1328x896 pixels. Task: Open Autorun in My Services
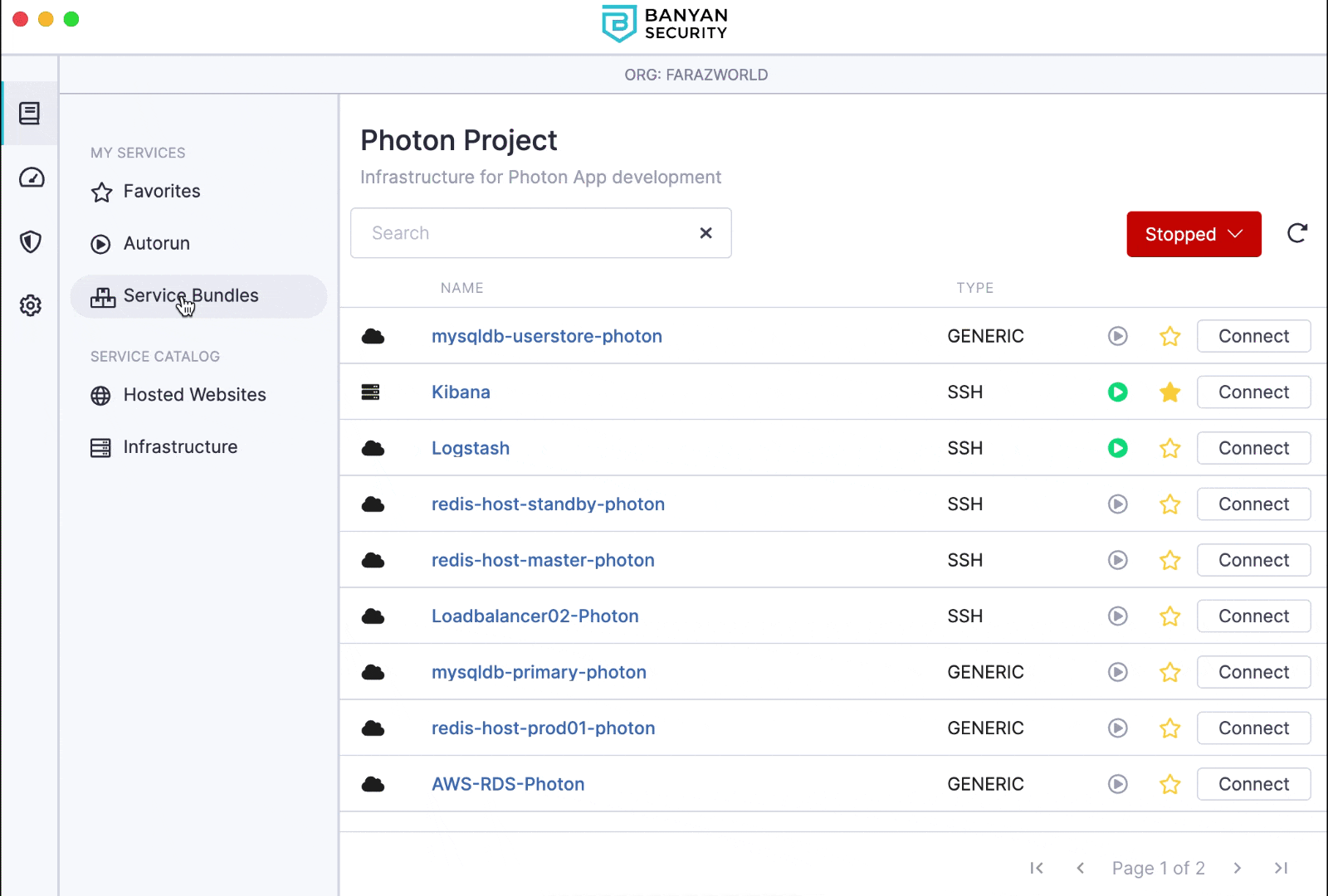pos(141,244)
